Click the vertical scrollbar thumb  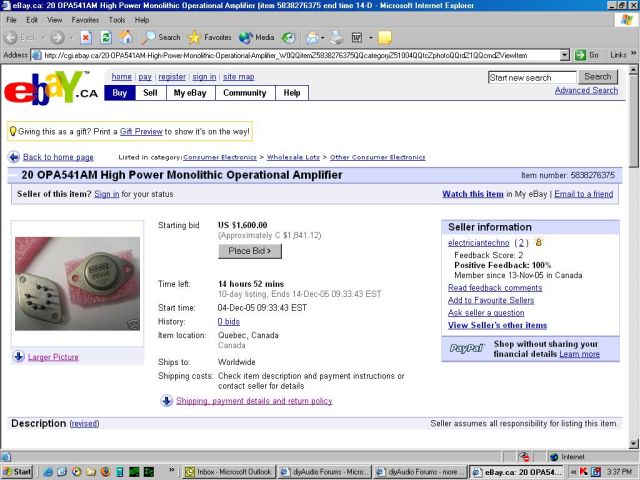pyautogui.click(x=633, y=121)
